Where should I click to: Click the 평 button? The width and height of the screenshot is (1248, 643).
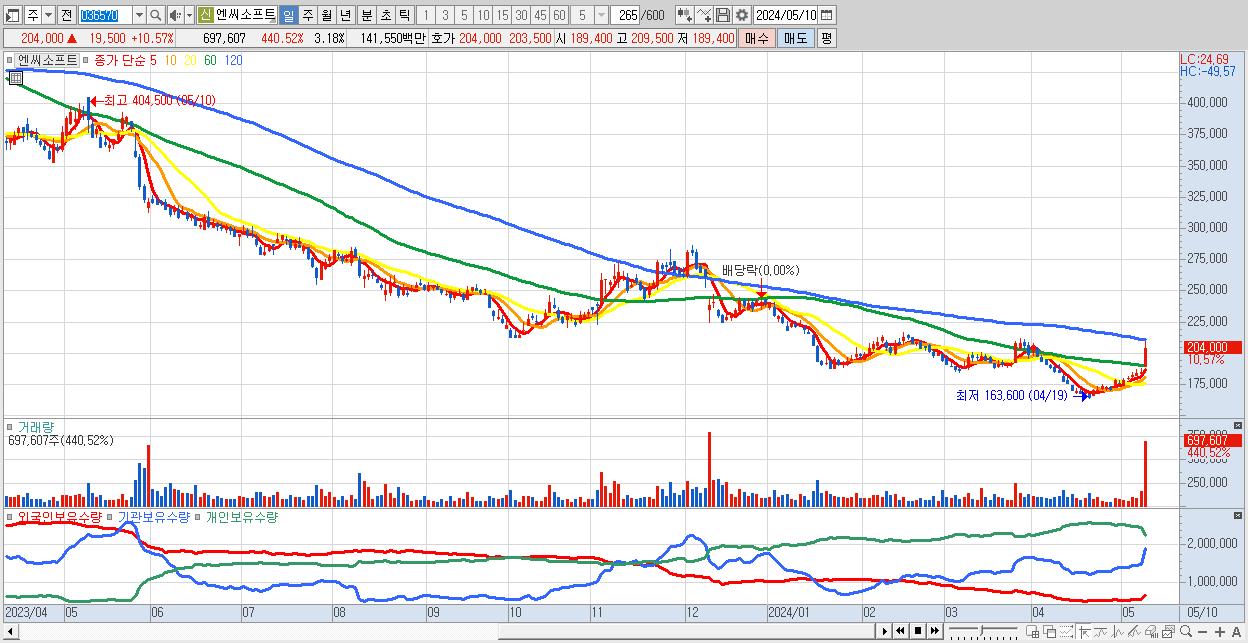point(826,38)
